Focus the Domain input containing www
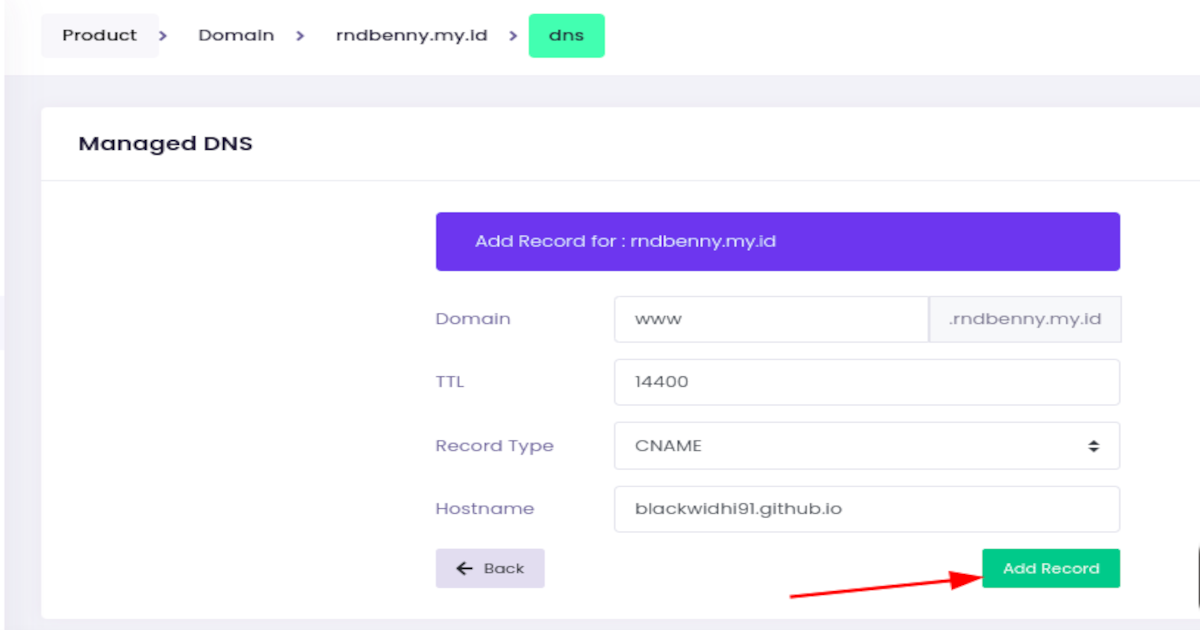 [771, 319]
